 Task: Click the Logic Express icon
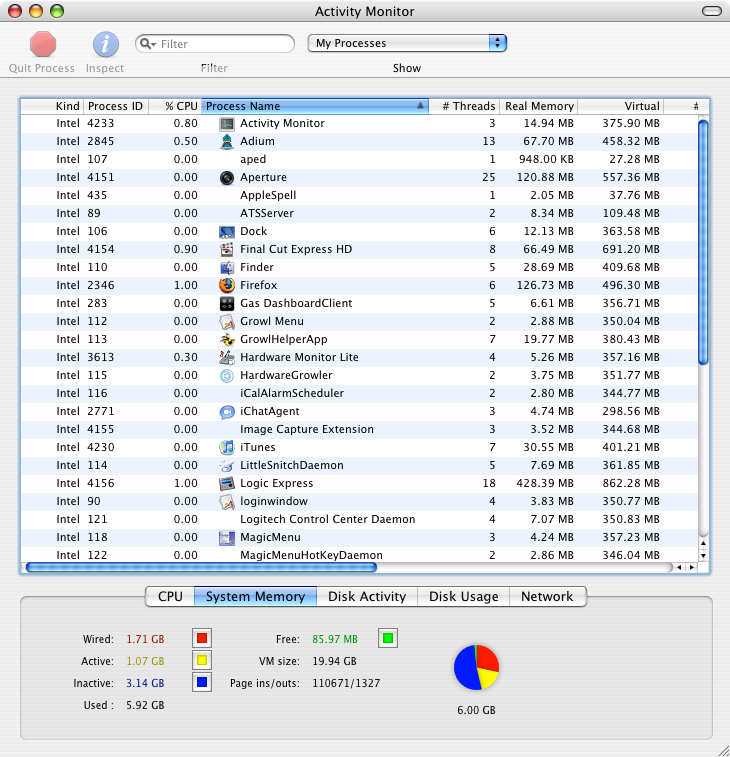pos(226,483)
